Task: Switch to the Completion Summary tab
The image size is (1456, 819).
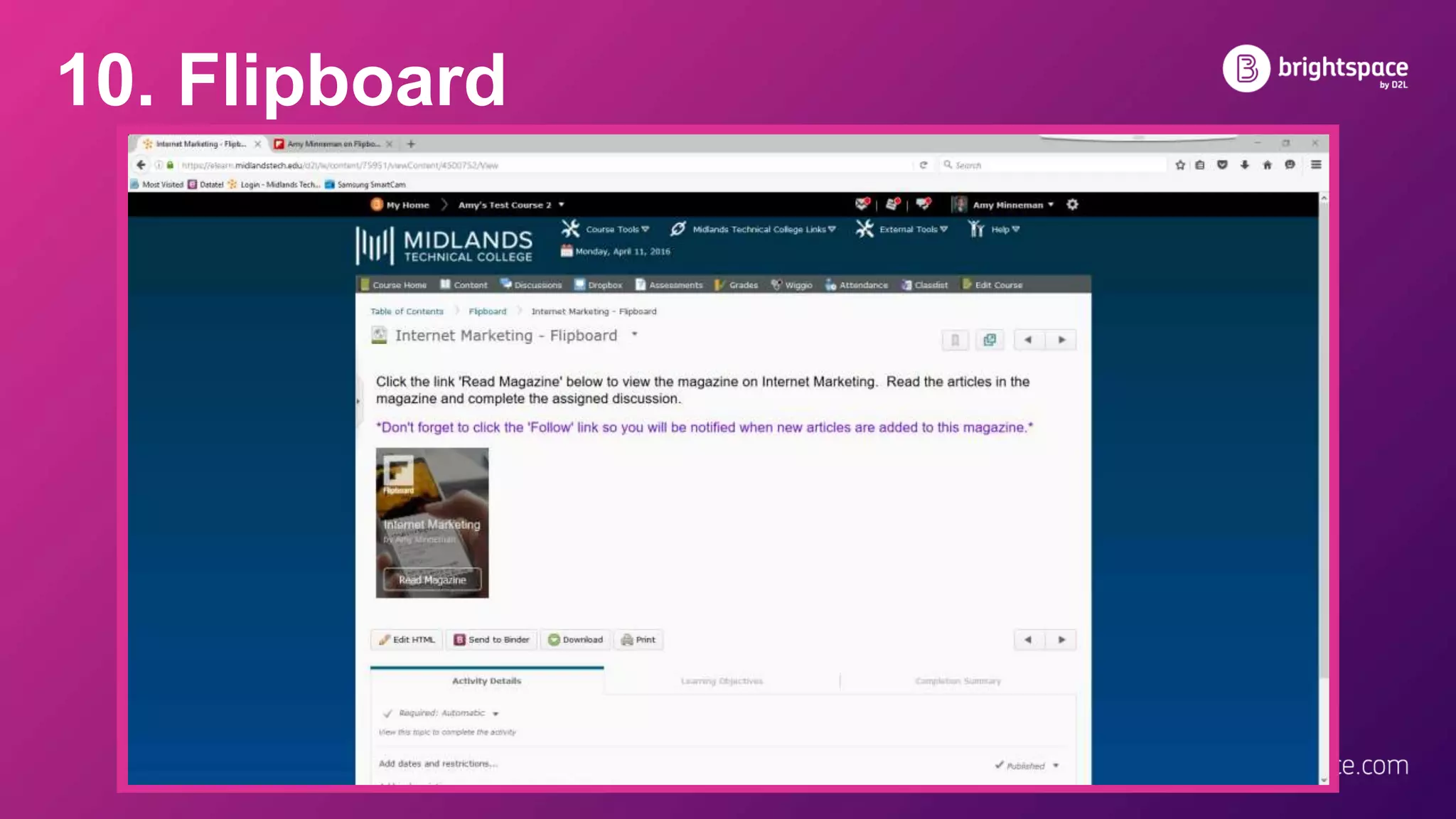Action: pos(958,681)
